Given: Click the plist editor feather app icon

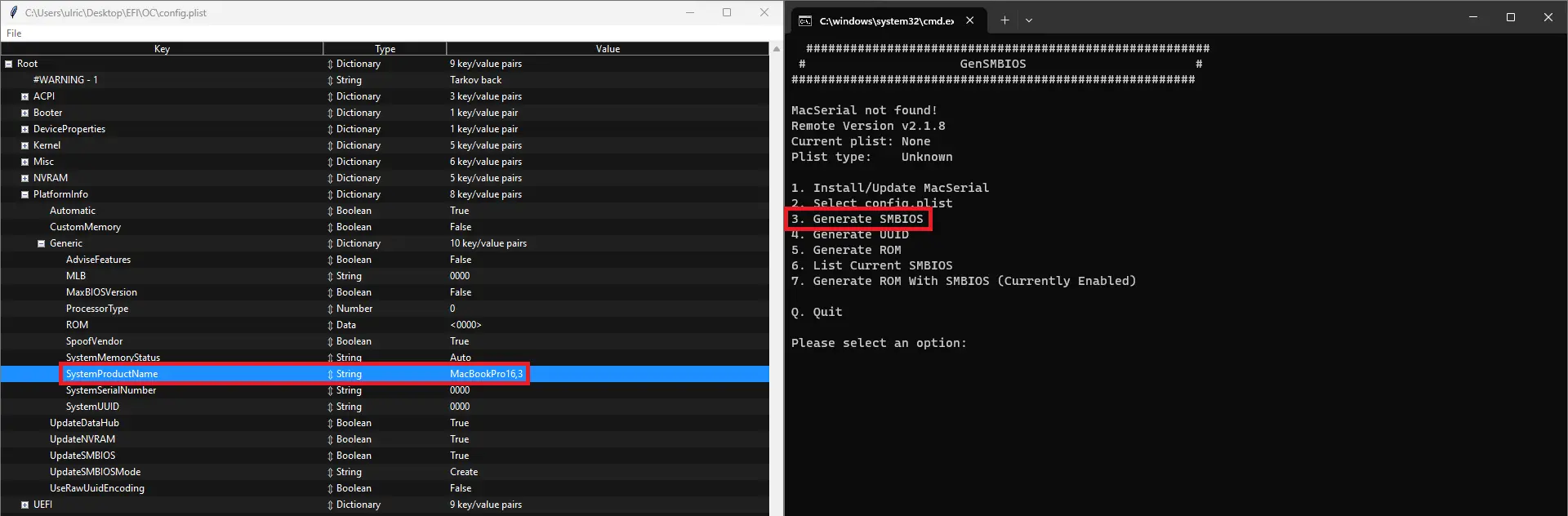Looking at the screenshot, I should (13, 12).
